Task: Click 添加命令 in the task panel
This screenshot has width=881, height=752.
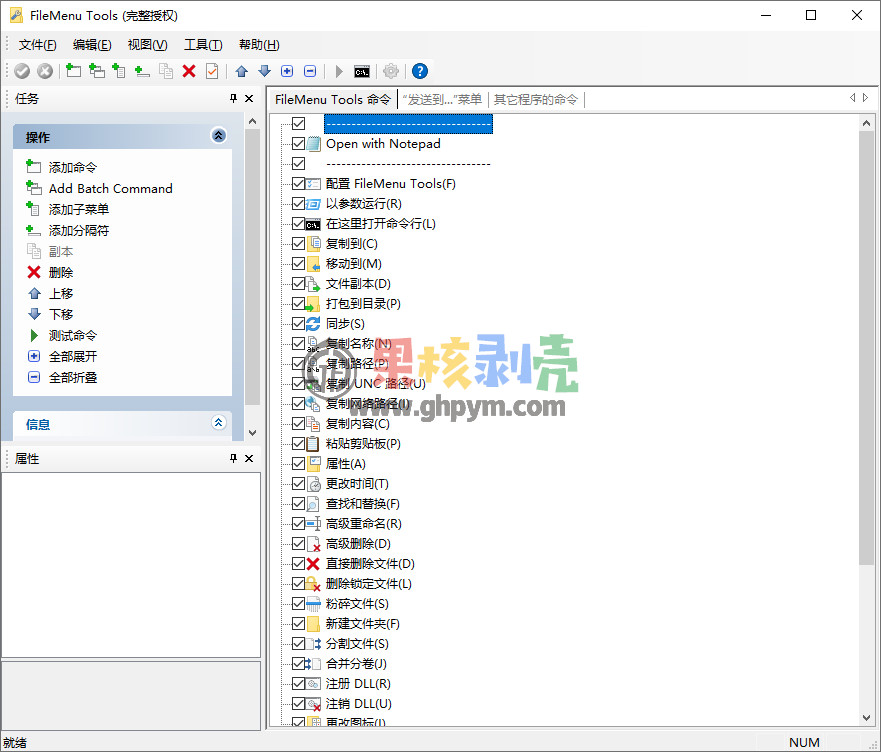Action: 72,167
